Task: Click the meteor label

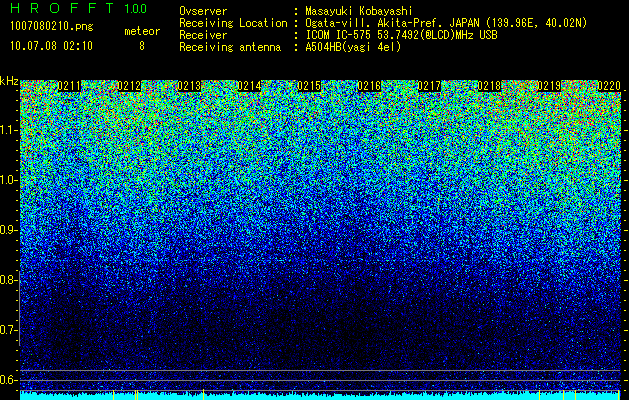Action: [x=142, y=31]
